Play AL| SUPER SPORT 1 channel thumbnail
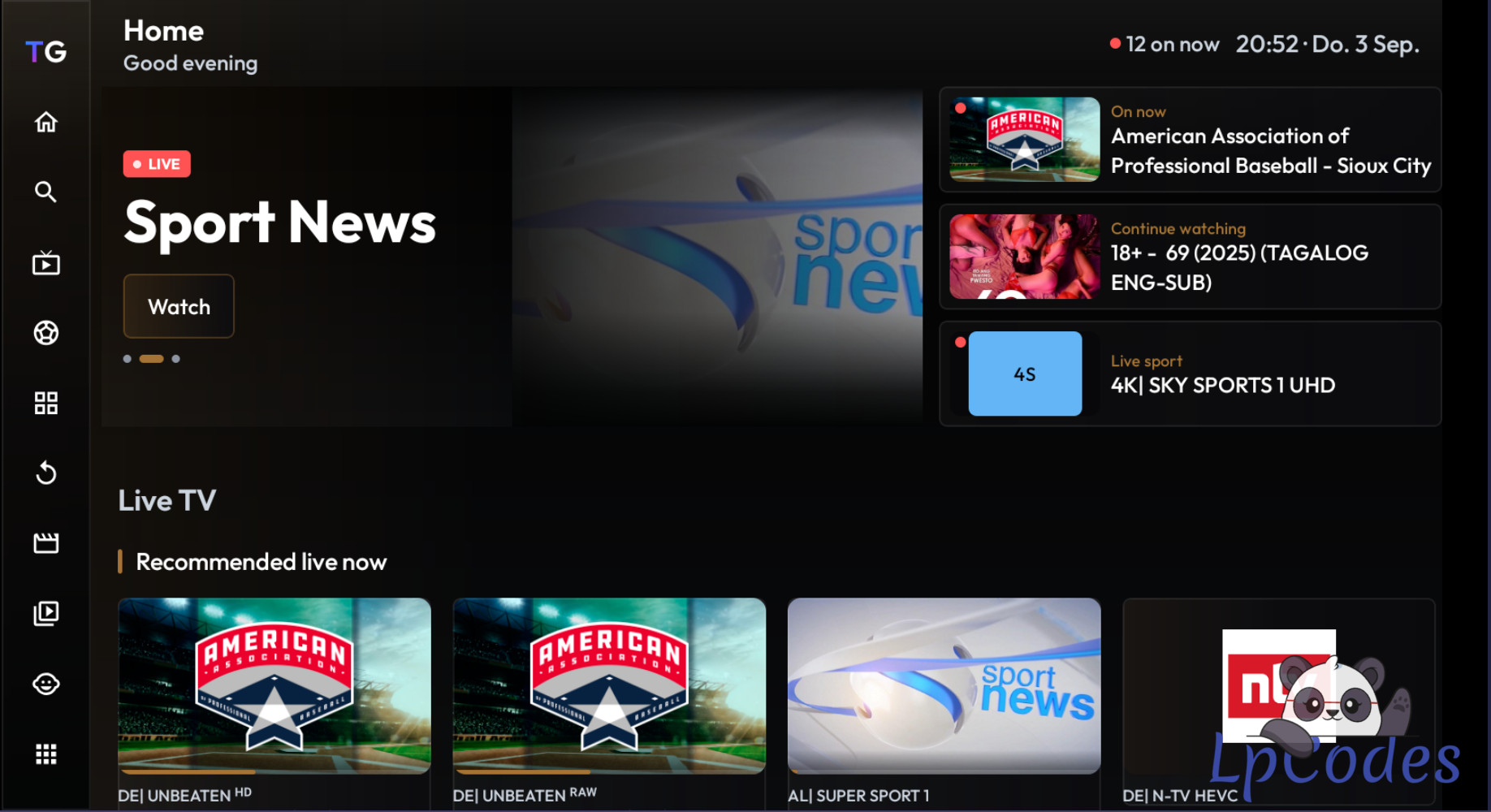 944,686
